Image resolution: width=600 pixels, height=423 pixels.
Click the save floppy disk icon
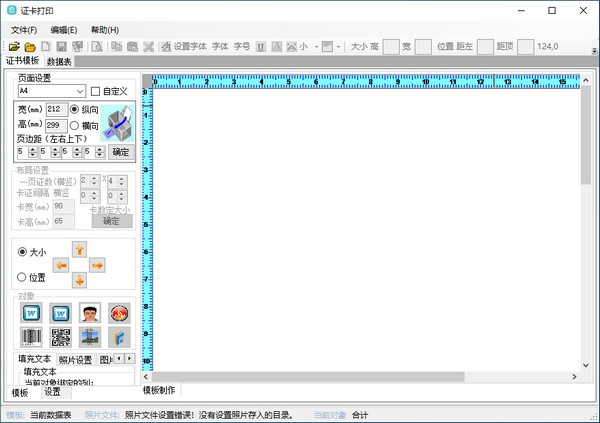61,47
